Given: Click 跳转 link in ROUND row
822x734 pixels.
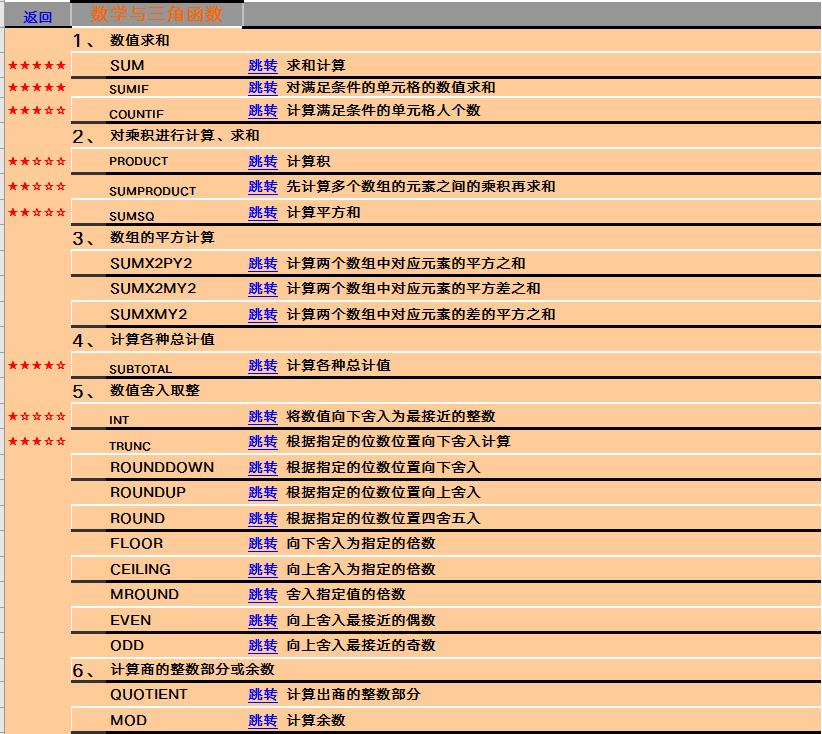Looking at the screenshot, I should pos(263,518).
